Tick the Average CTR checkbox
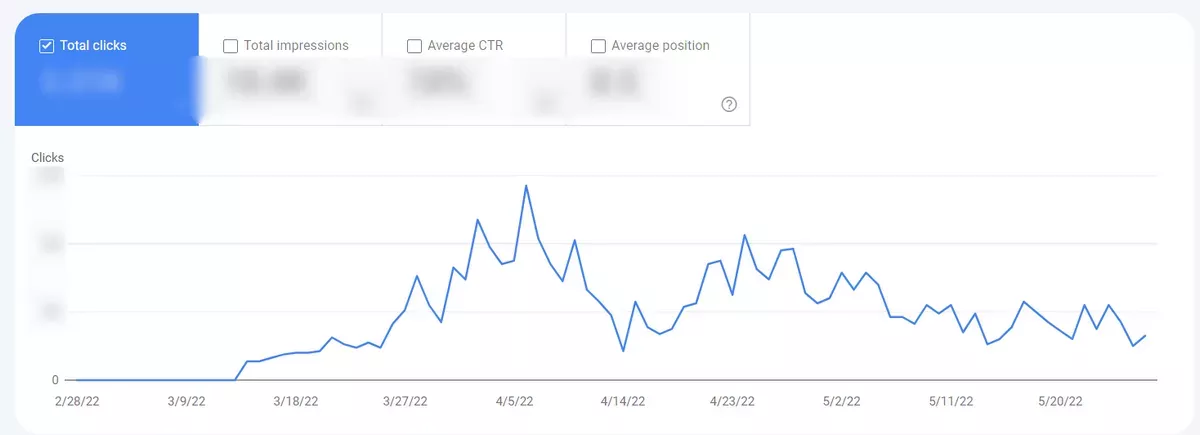Viewport: 1200px width, 435px height. pyautogui.click(x=414, y=46)
